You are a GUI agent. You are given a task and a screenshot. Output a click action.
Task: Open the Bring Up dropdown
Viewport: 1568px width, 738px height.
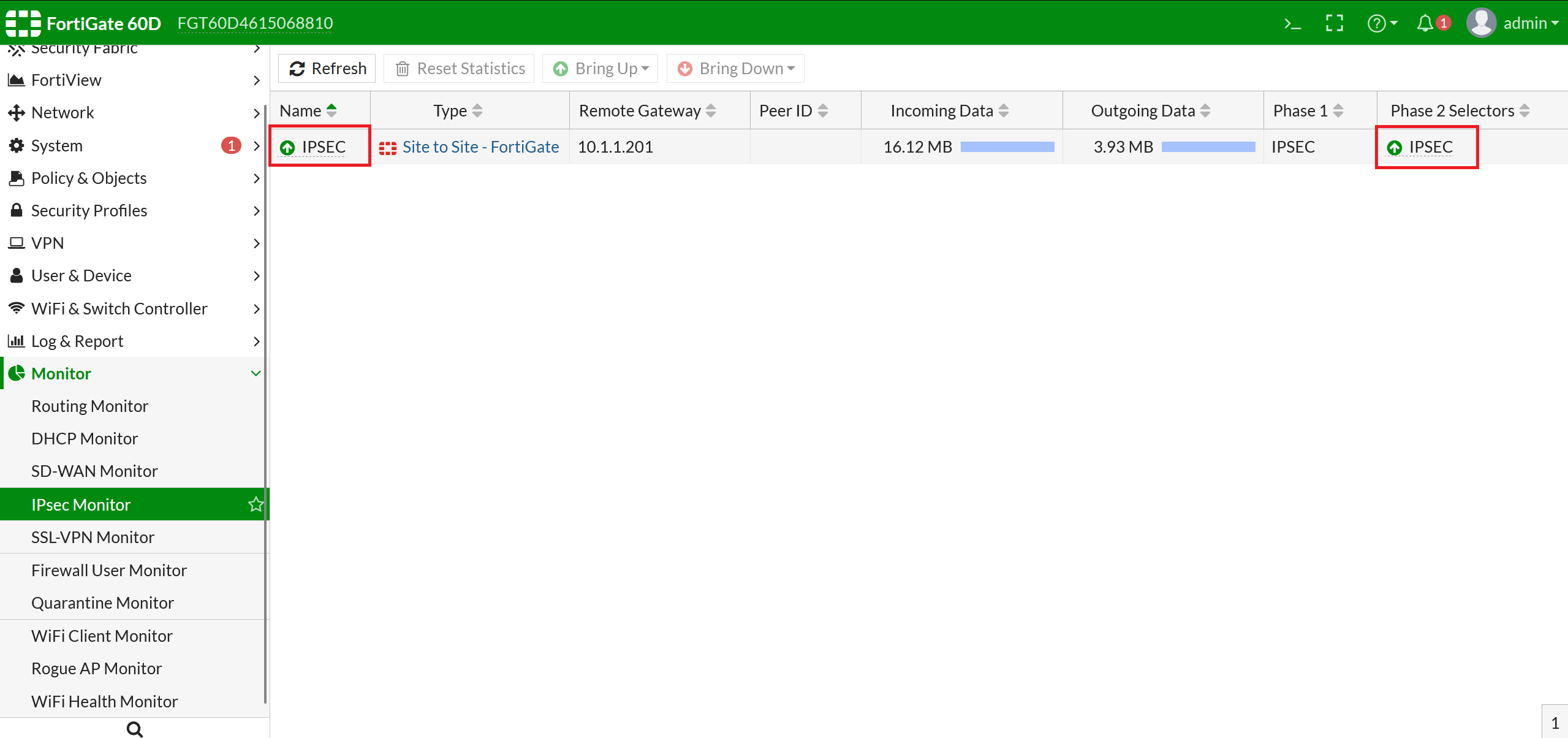click(600, 68)
